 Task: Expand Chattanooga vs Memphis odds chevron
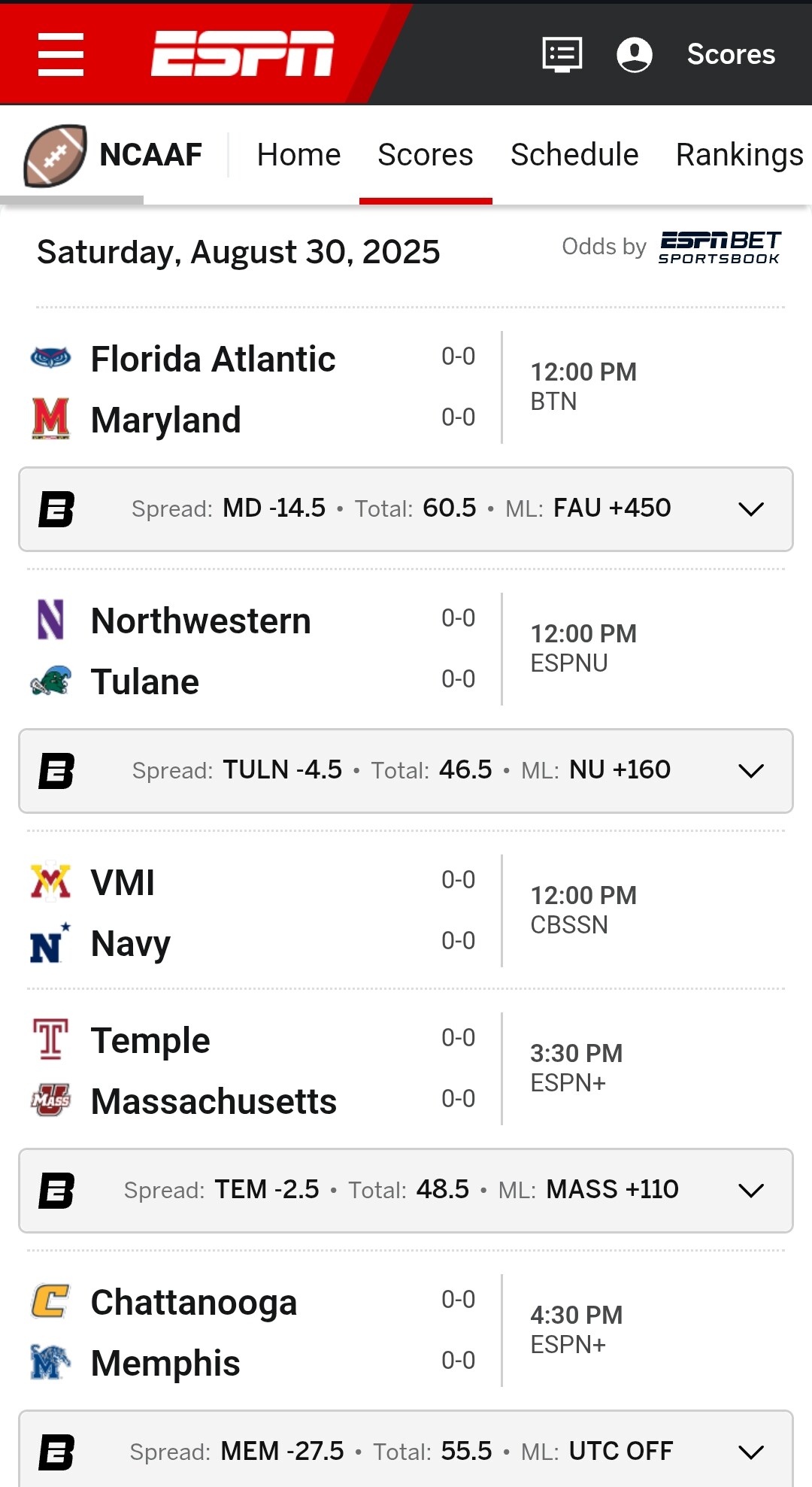(750, 1452)
